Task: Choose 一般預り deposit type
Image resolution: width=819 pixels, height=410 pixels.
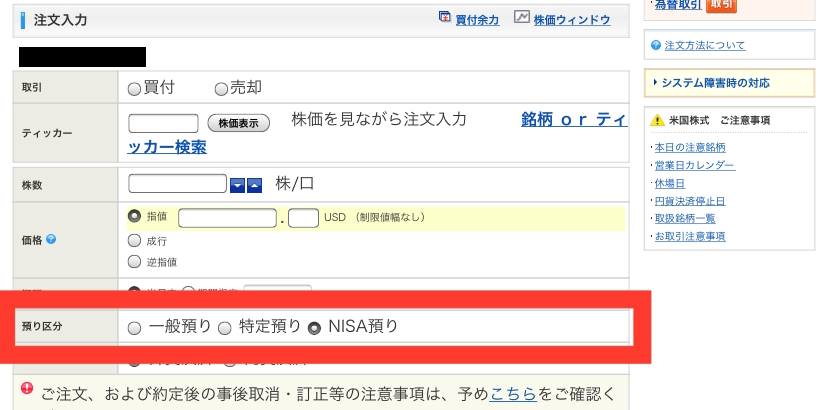Action: click(x=135, y=328)
